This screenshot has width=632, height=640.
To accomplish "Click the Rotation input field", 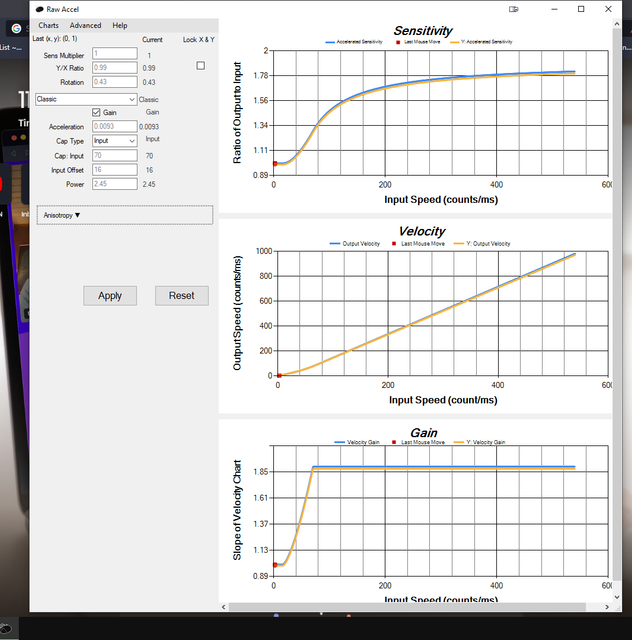I will tap(115, 82).
